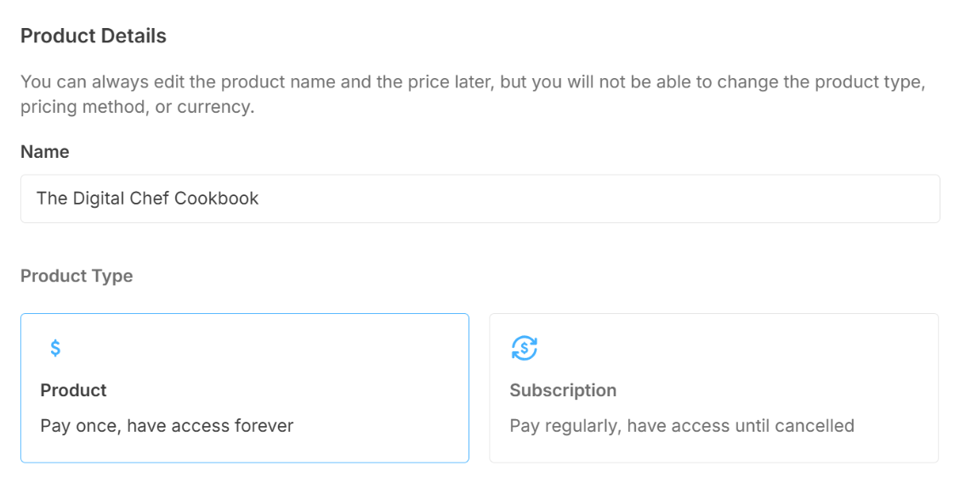Select the Product type card
This screenshot has height=482, width=960.
coord(245,388)
